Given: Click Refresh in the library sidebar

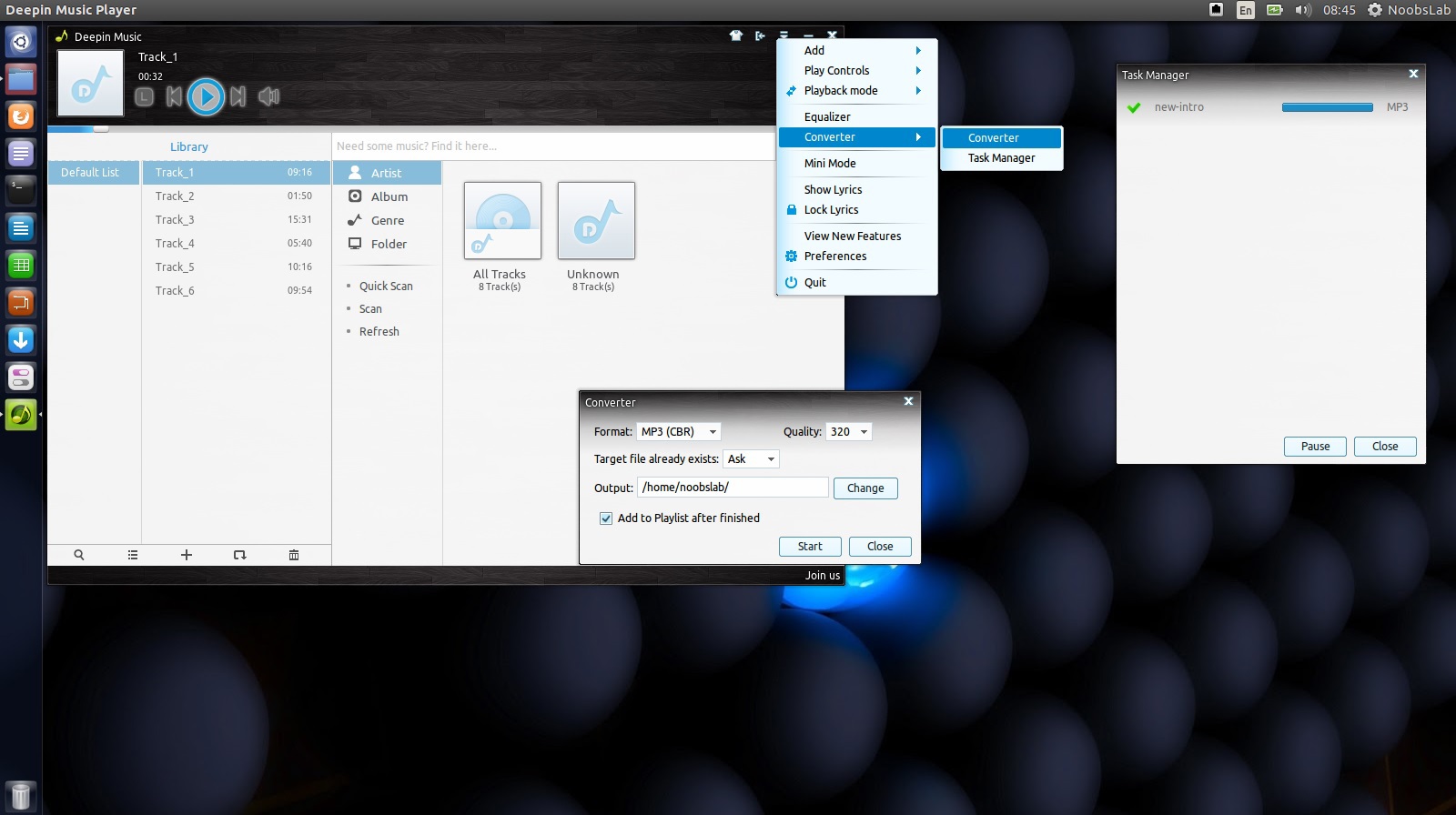Looking at the screenshot, I should (x=379, y=331).
